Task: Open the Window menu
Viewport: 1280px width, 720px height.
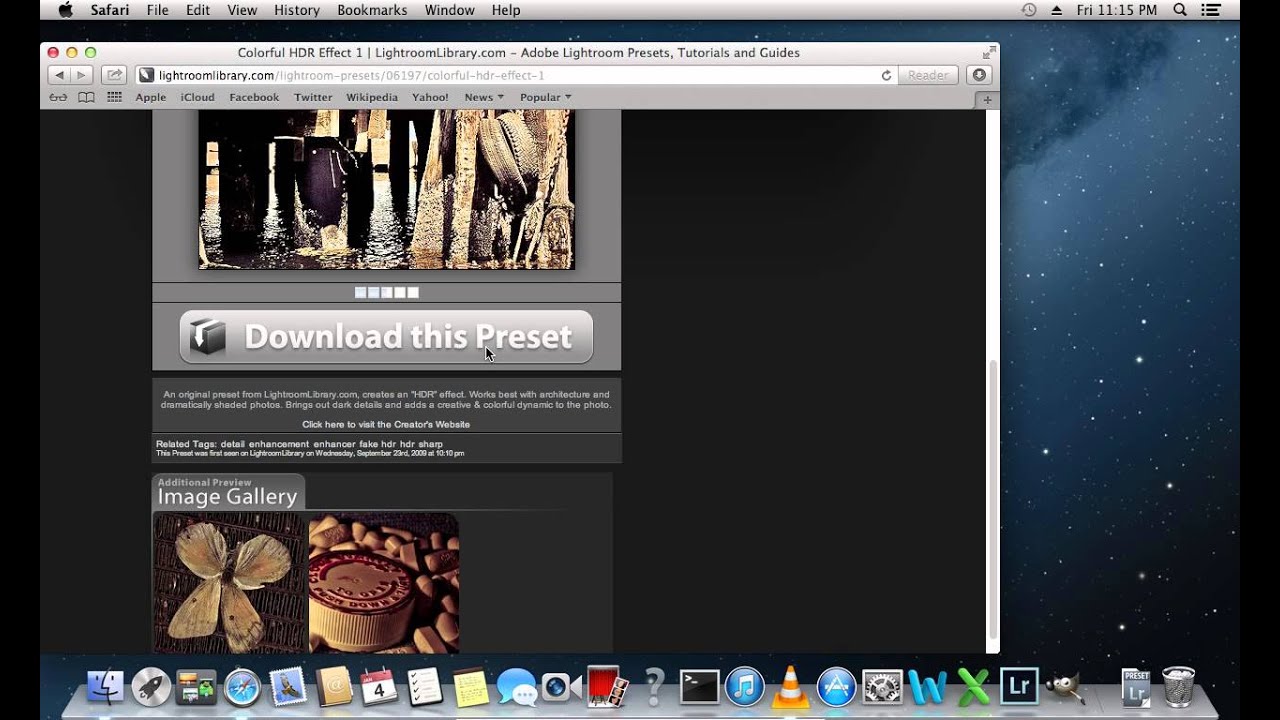Action: click(x=450, y=10)
